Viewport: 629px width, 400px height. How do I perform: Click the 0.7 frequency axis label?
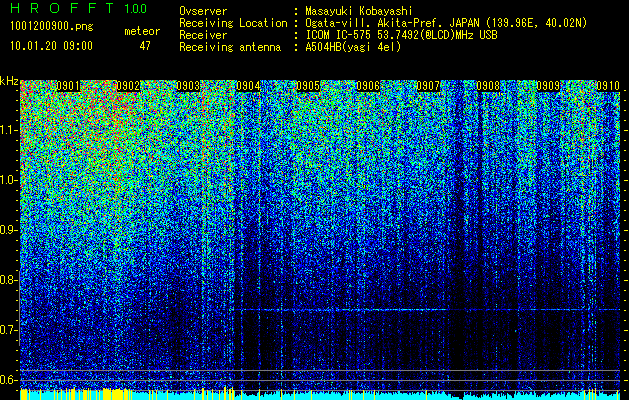tap(8, 330)
